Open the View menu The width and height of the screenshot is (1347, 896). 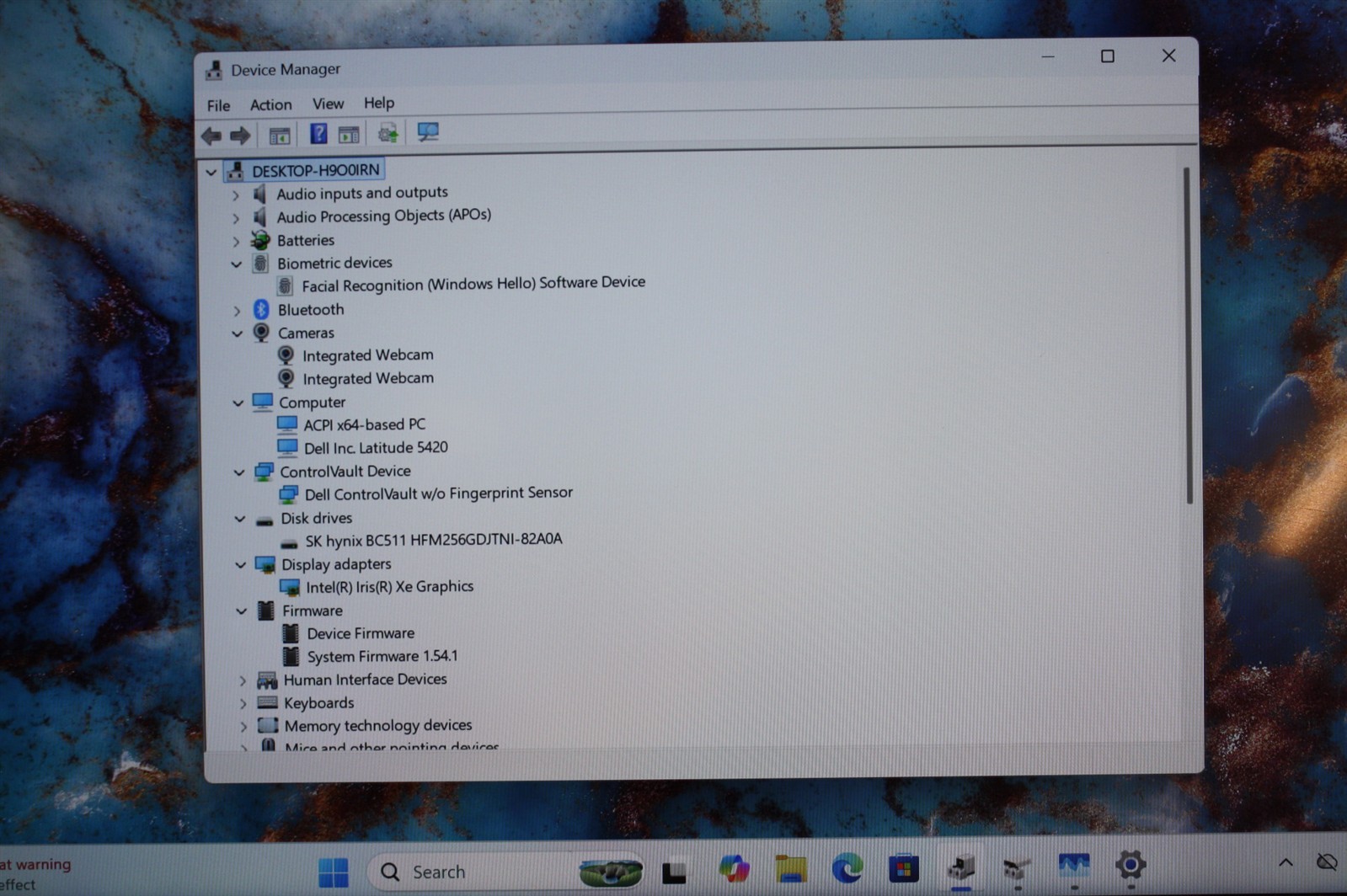tap(328, 104)
